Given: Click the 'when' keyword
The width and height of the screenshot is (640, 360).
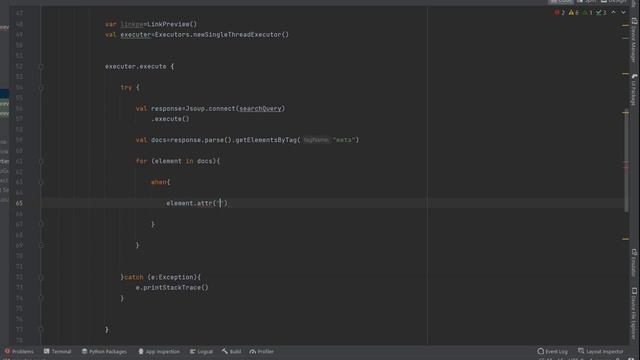Looking at the screenshot, I should [158, 182].
